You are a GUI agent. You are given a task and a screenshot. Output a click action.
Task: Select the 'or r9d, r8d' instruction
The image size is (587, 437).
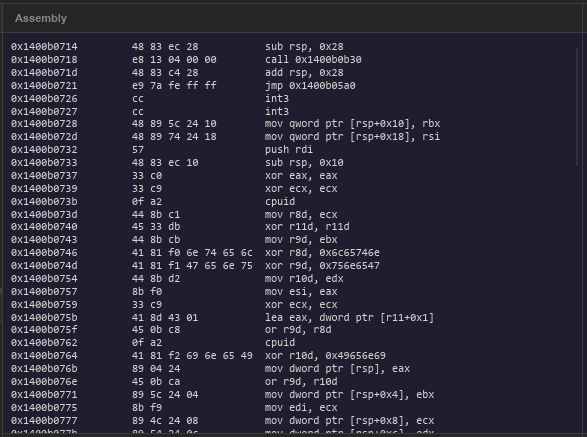[x=298, y=330]
